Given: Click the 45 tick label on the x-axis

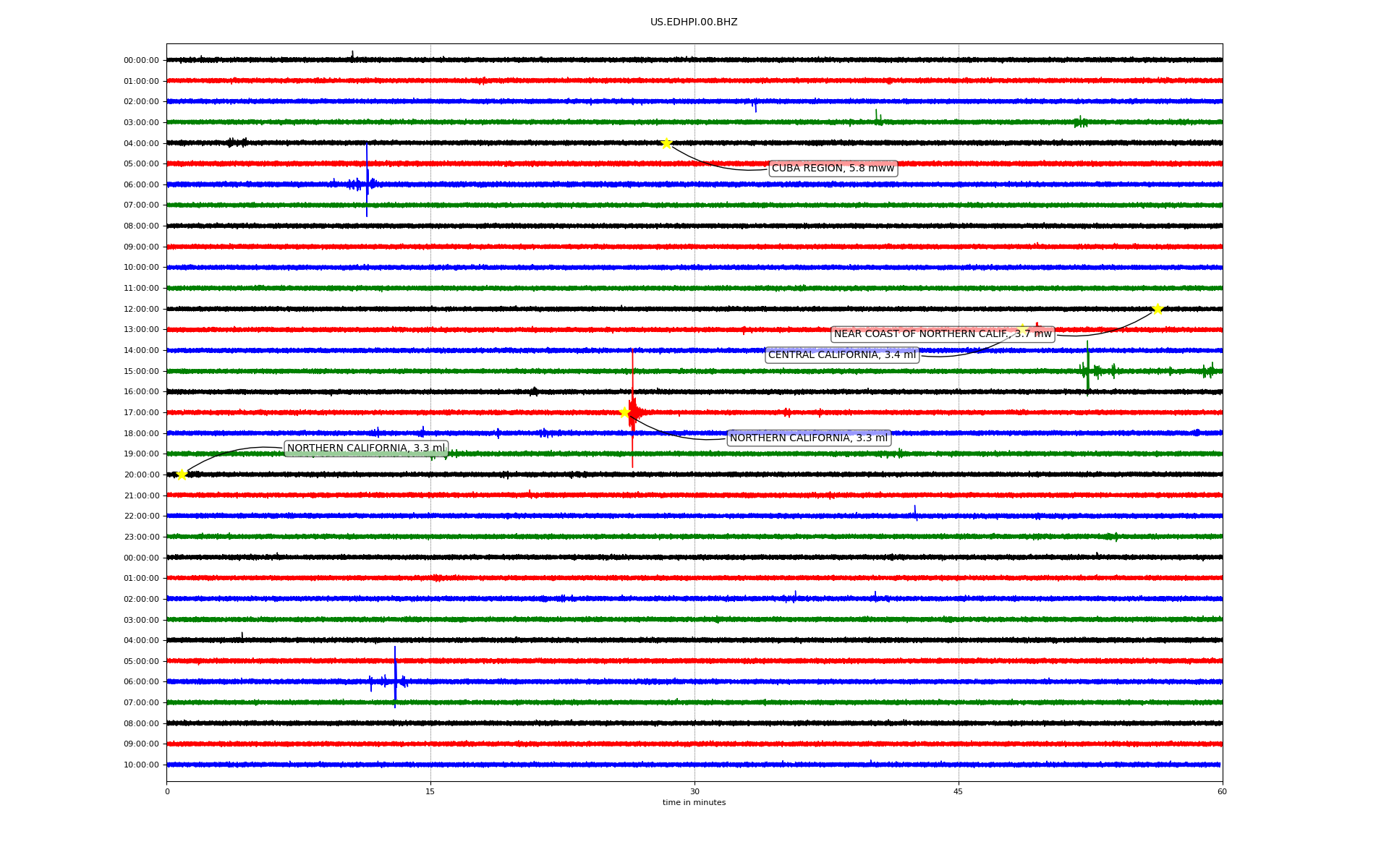Looking at the screenshot, I should point(958,791).
